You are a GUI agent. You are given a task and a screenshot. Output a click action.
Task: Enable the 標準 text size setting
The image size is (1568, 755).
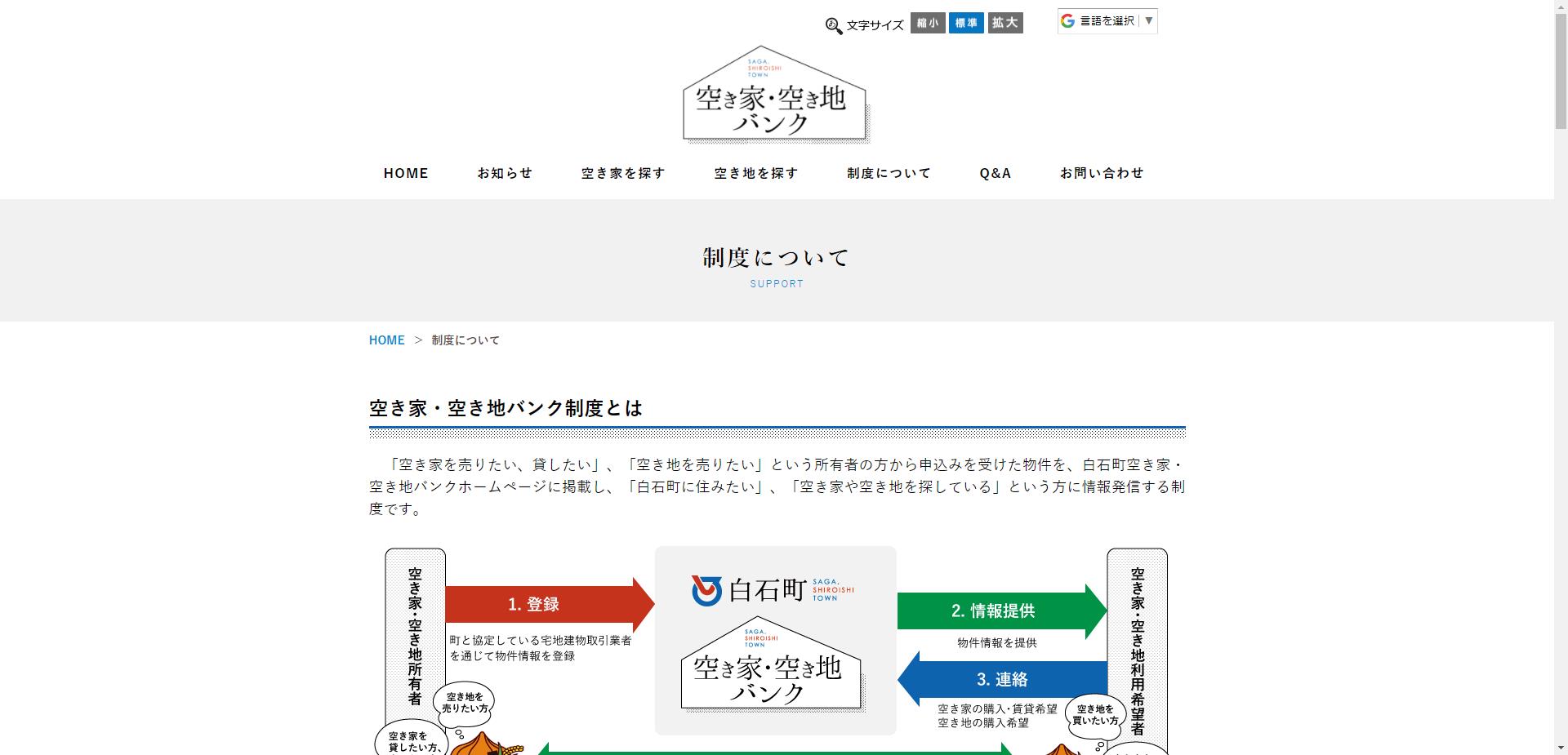pyautogui.click(x=966, y=23)
